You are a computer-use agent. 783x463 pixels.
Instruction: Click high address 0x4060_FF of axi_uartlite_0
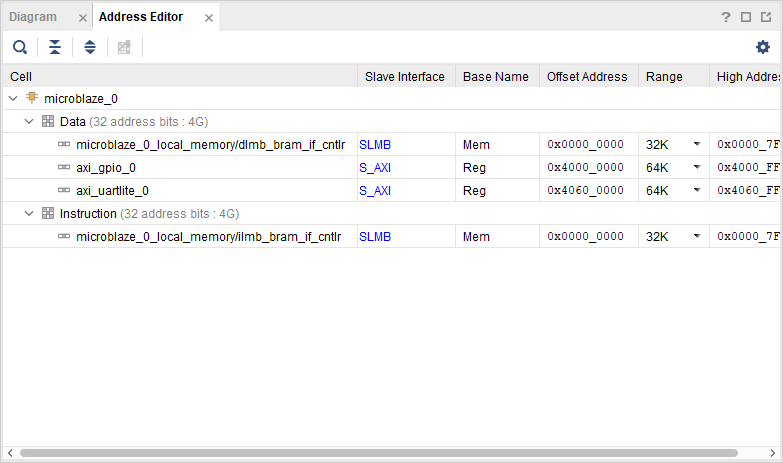(748, 190)
